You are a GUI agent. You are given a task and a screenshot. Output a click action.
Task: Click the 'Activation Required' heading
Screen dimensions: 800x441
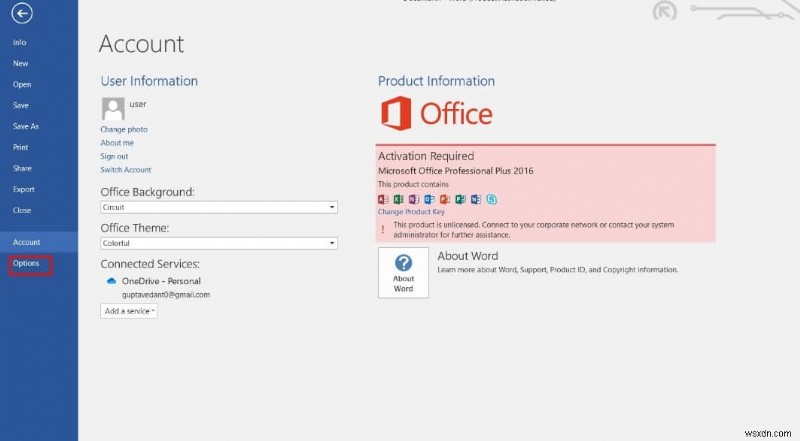[426, 156]
